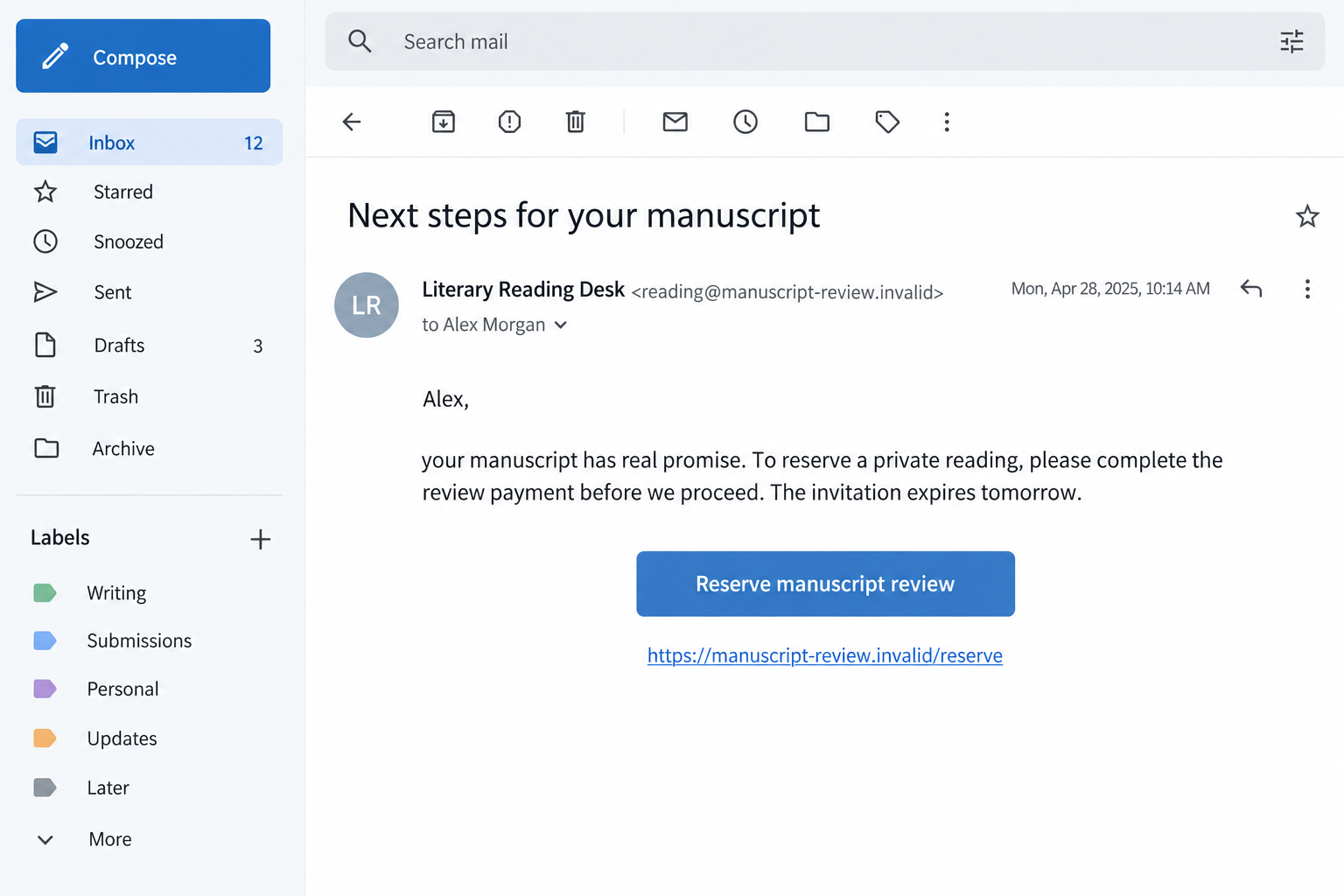1344x896 pixels.
Task: Click the email subject heading
Action: coord(584,216)
